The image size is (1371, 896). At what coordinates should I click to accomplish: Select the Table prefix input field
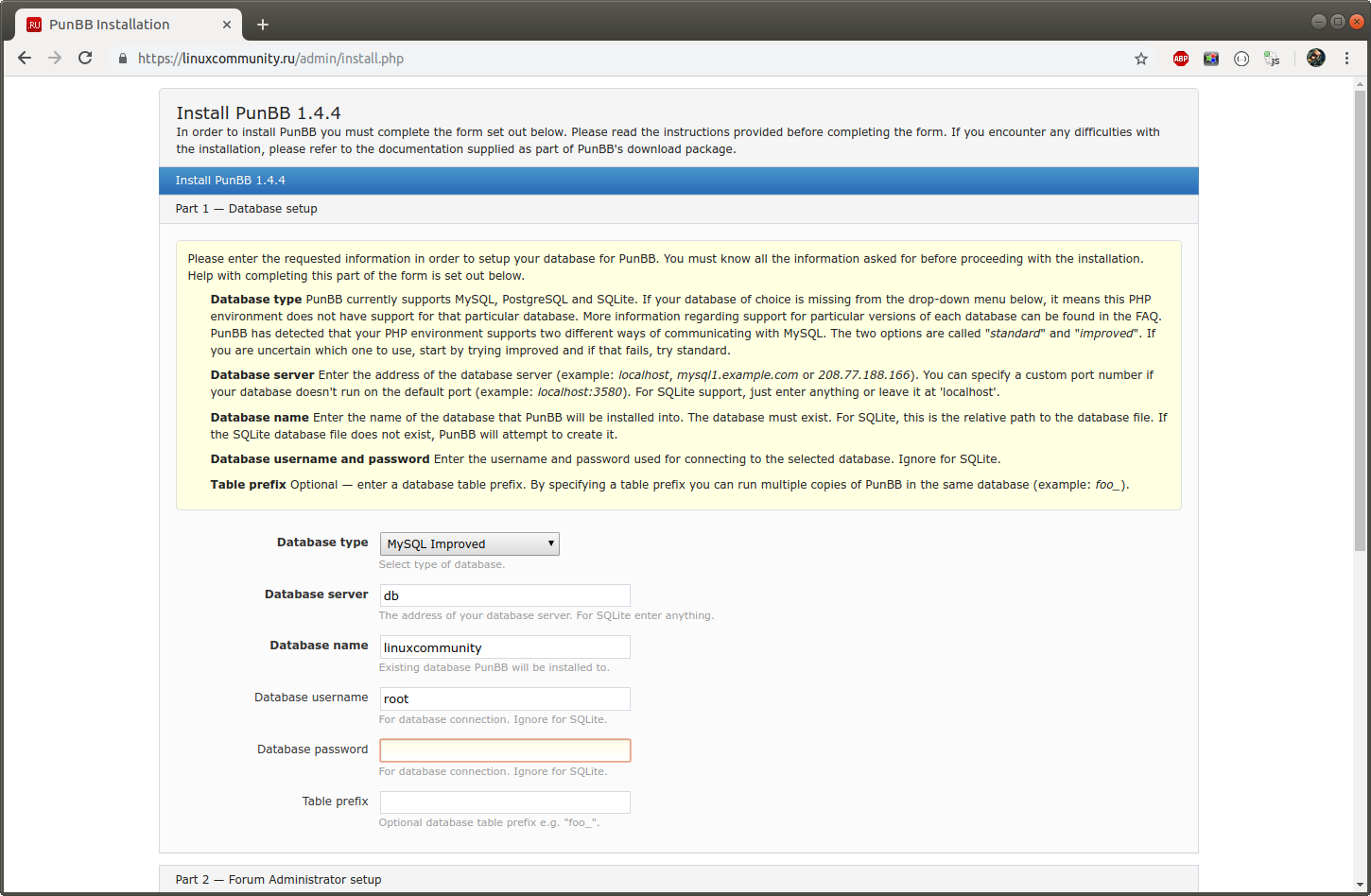pos(504,801)
